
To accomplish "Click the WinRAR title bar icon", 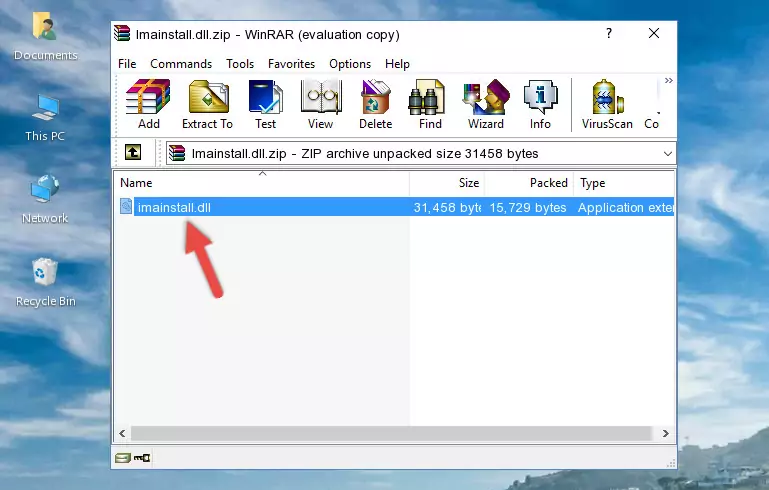I will [122, 34].
